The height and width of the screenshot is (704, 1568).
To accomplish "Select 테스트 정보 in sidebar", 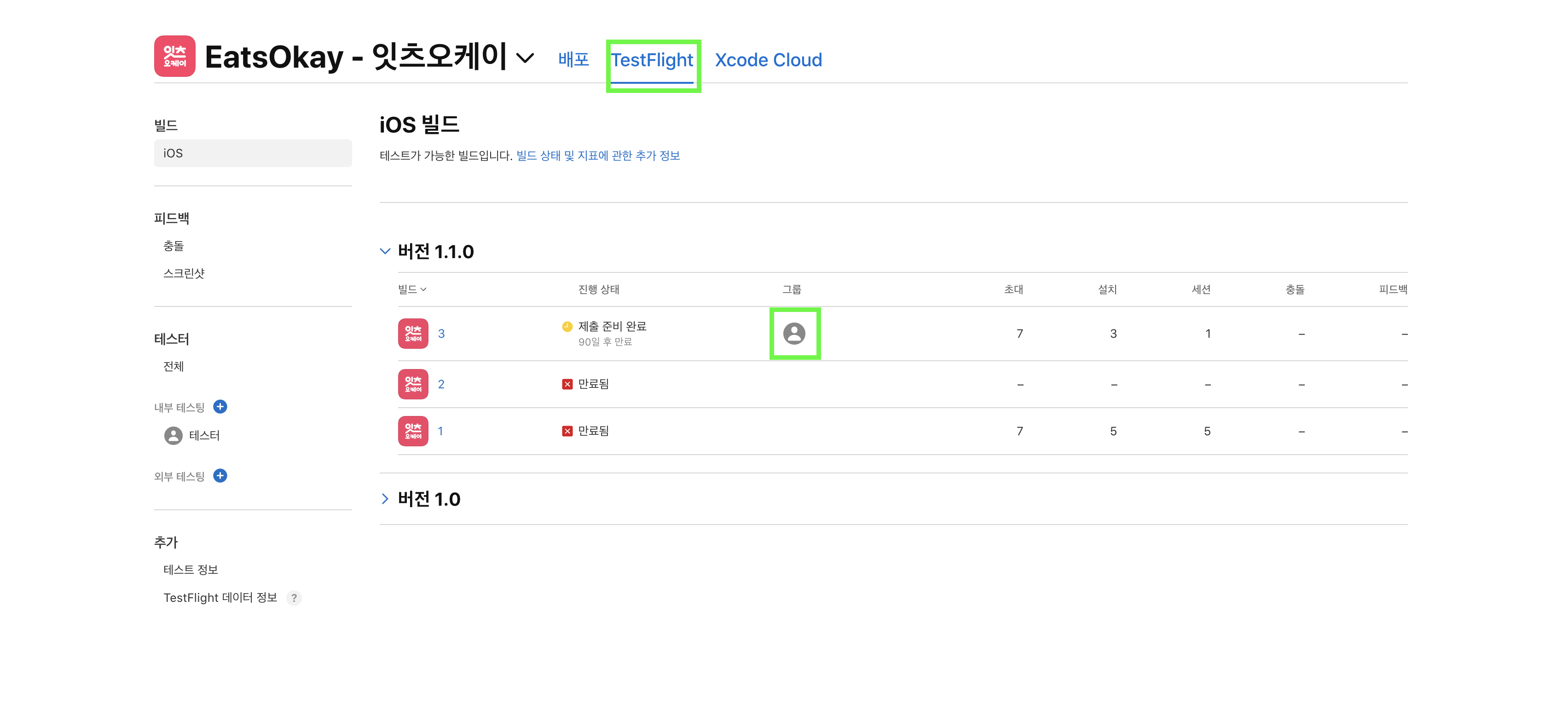I will (191, 570).
